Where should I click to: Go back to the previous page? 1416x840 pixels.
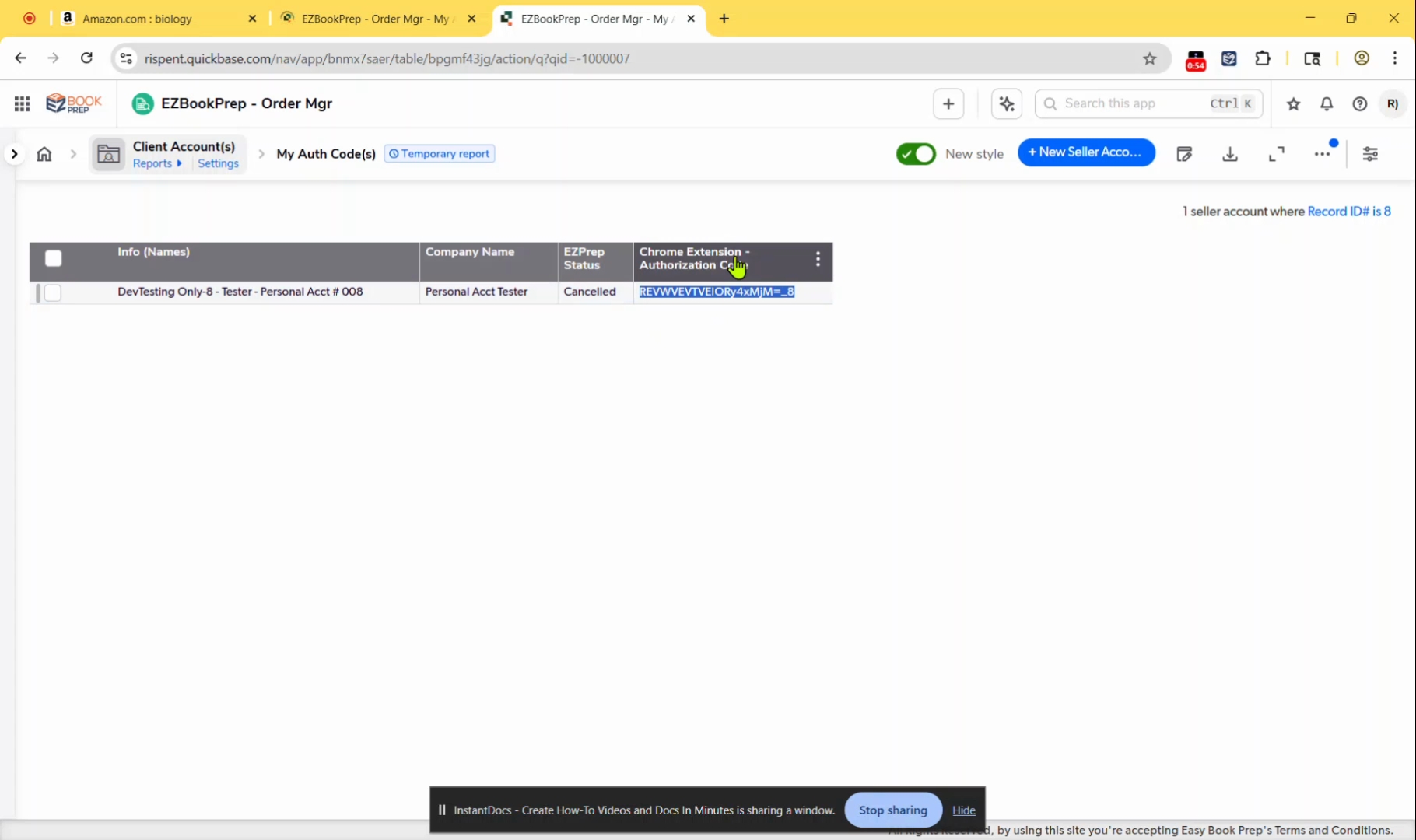21,58
